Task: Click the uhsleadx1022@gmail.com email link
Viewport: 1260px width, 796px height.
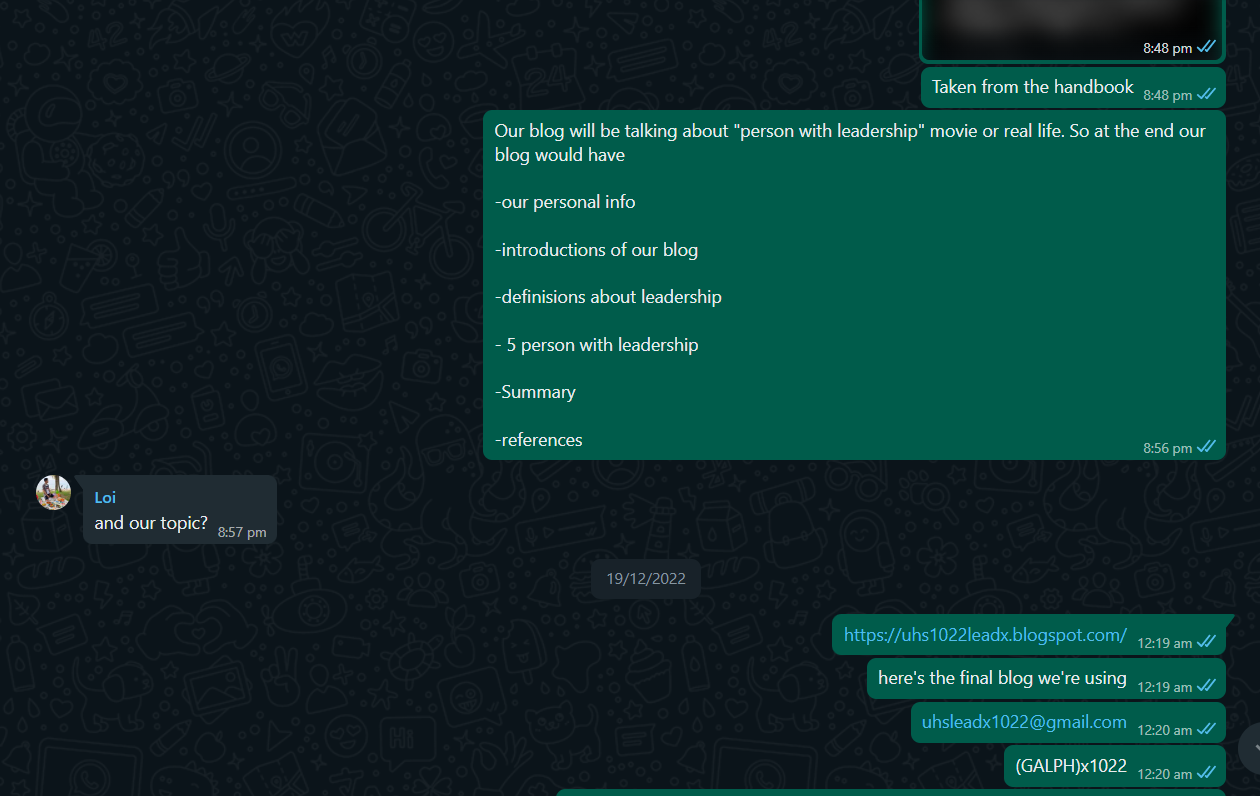Action: [x=1024, y=722]
